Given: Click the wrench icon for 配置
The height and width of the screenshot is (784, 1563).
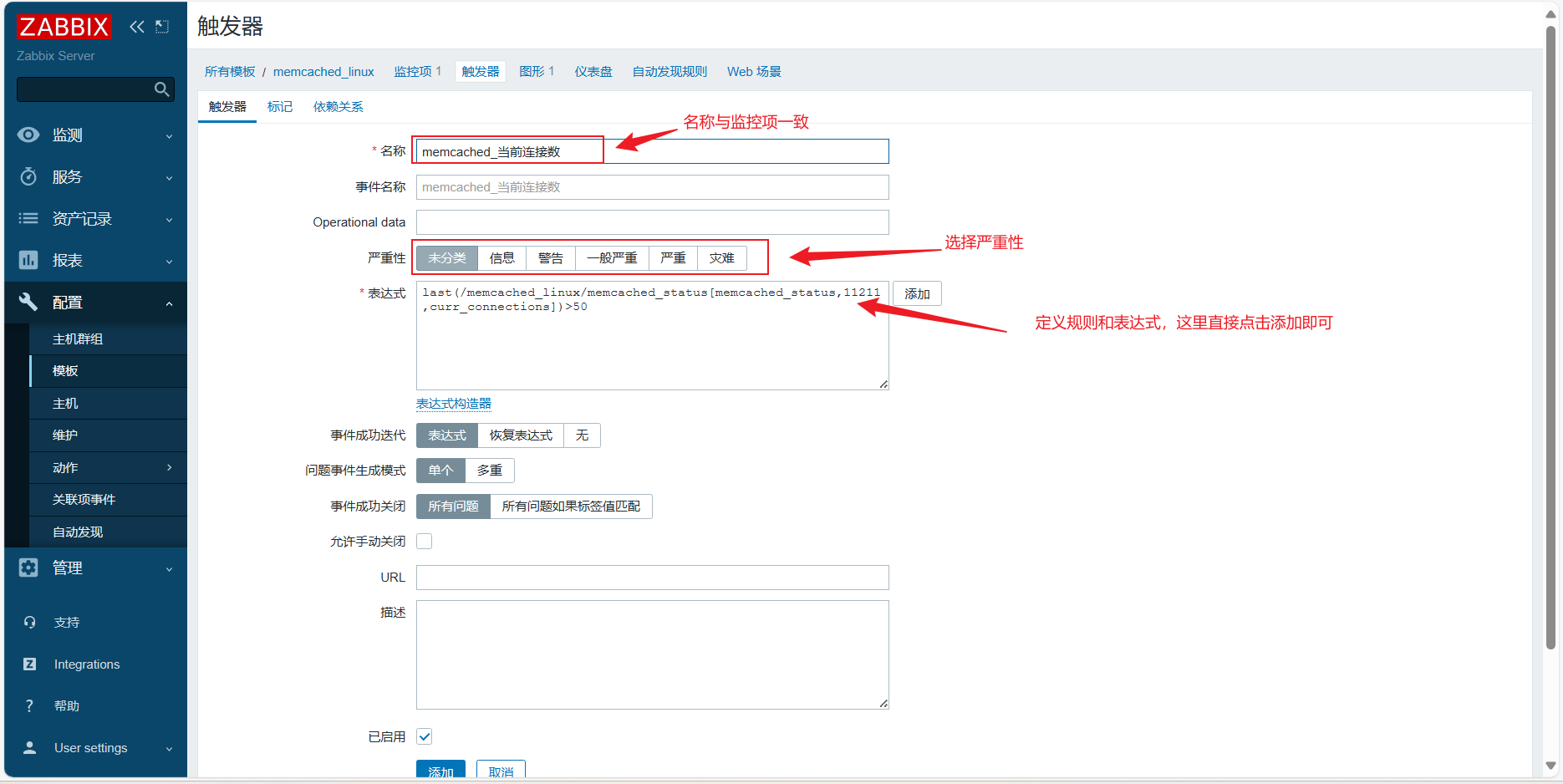Looking at the screenshot, I should 28,302.
